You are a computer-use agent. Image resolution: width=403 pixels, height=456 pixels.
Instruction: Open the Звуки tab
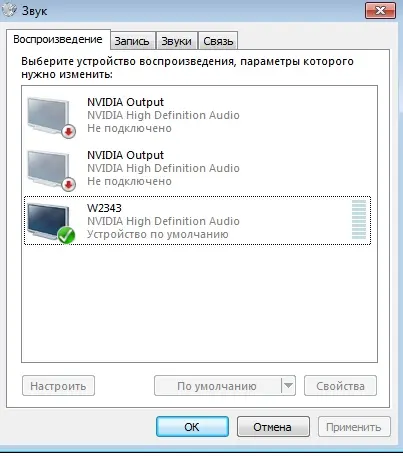pyautogui.click(x=177, y=41)
